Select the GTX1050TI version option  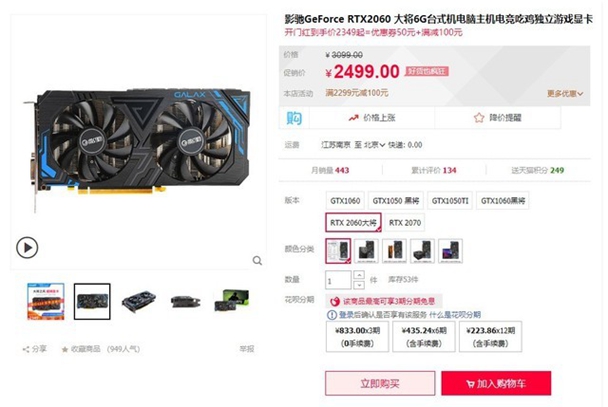pos(450,201)
